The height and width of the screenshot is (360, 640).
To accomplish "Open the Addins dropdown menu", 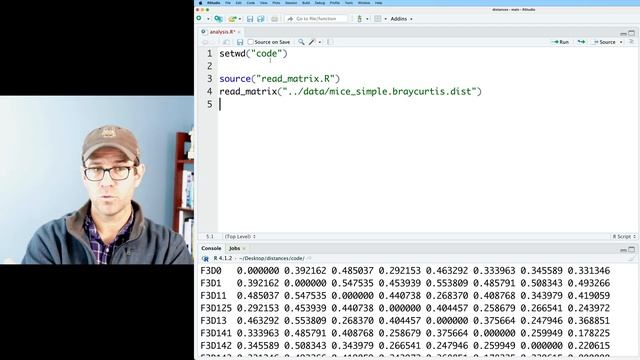I will [x=401, y=19].
